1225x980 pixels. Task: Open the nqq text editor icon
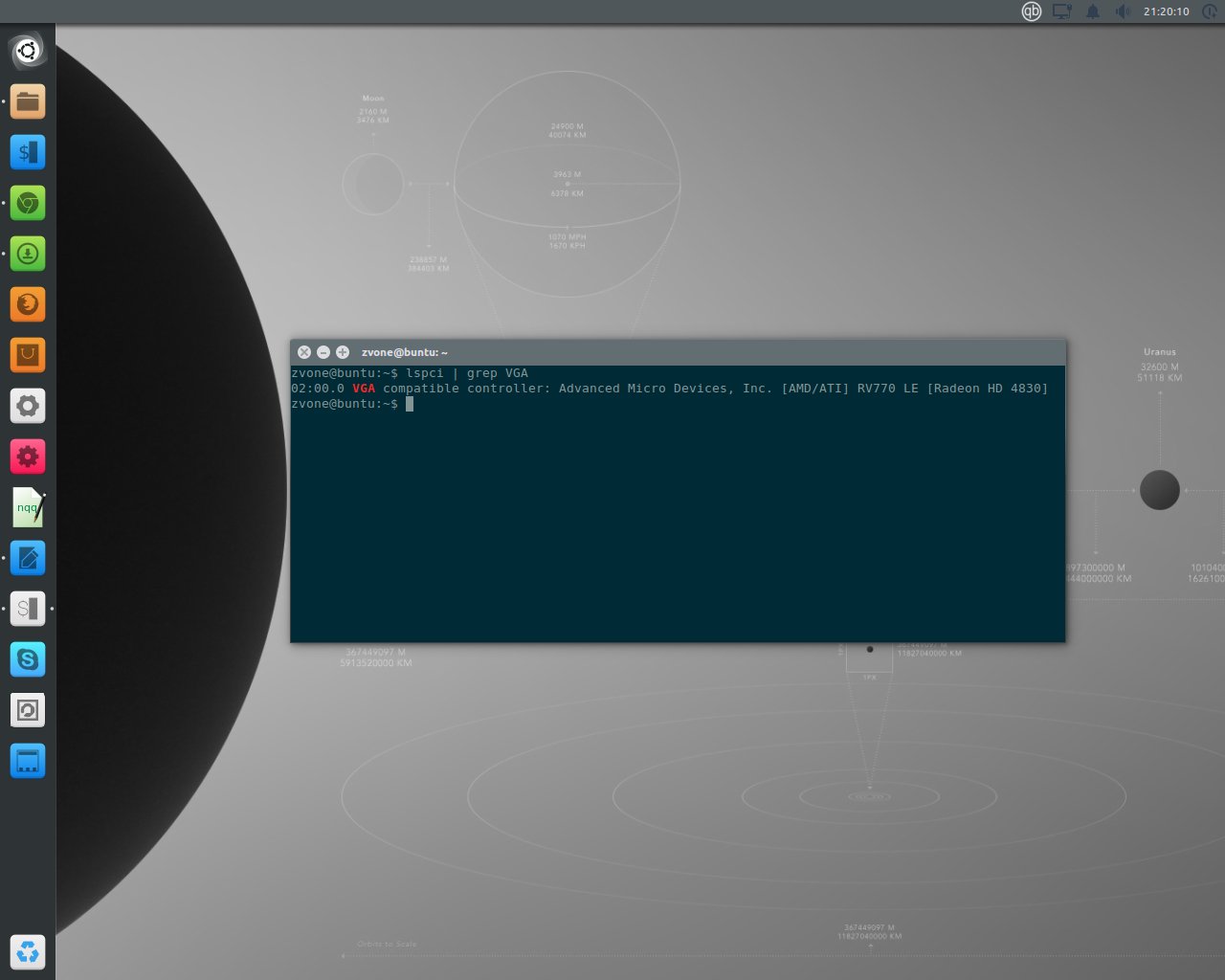click(x=28, y=507)
